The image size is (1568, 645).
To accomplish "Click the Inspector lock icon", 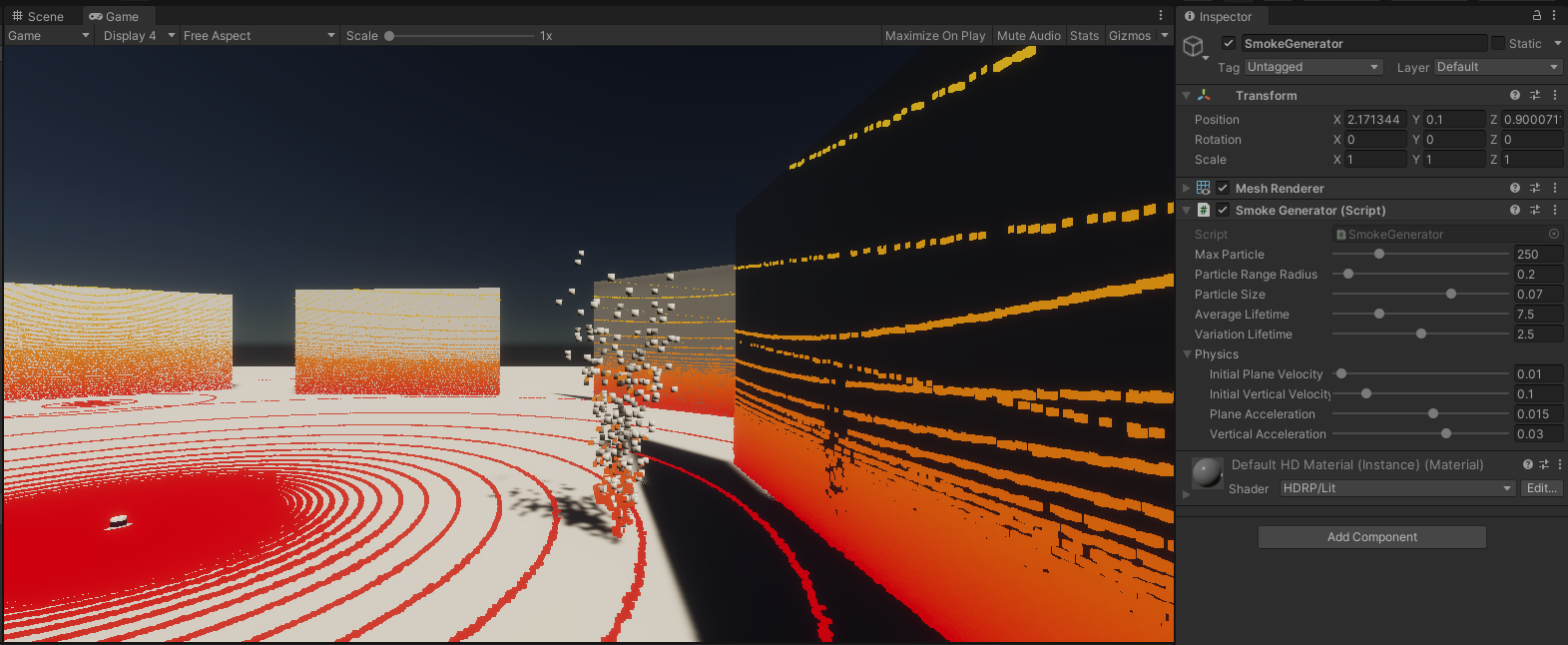I will coord(1536,16).
